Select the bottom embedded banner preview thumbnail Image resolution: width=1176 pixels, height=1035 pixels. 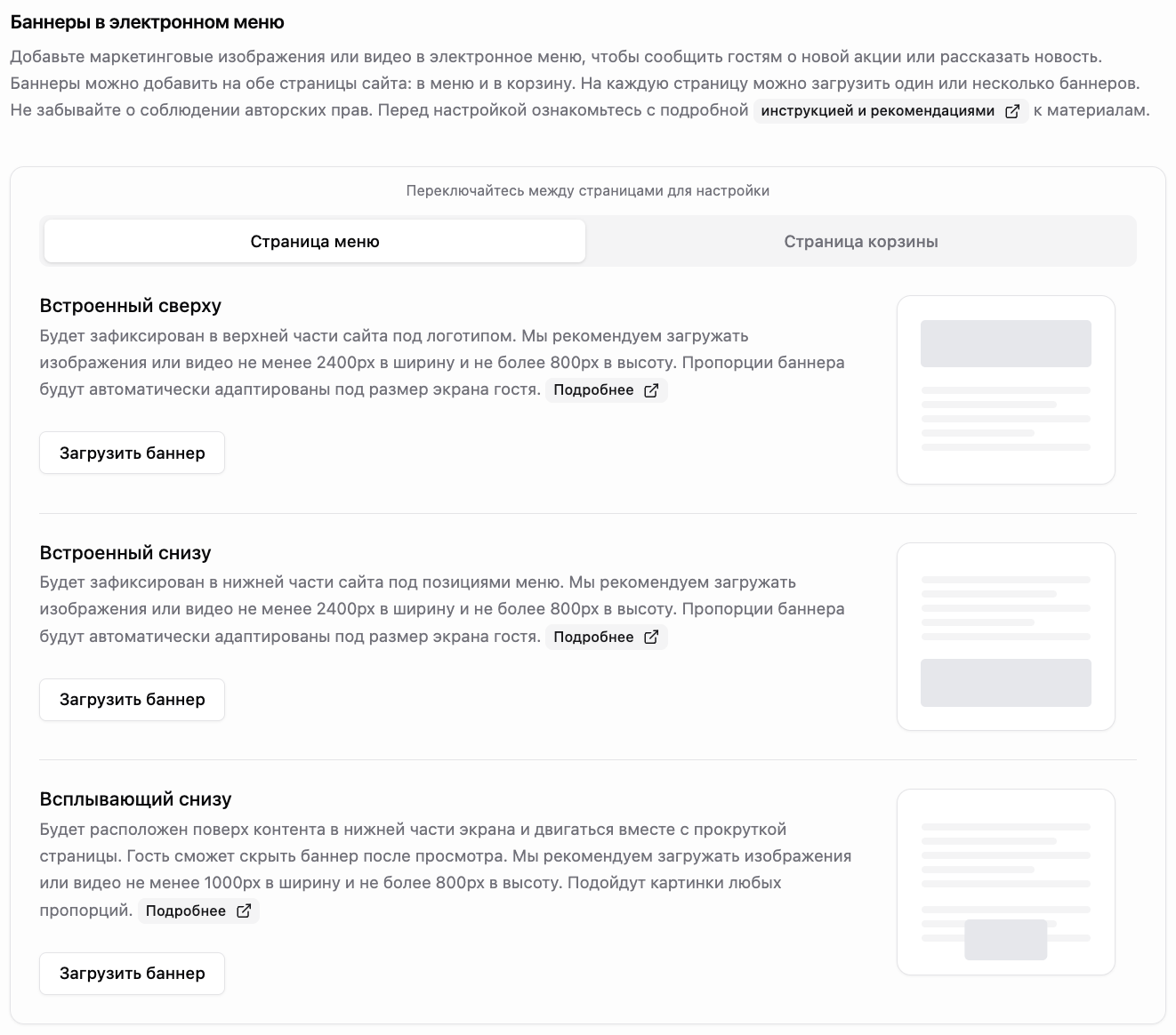click(1006, 637)
